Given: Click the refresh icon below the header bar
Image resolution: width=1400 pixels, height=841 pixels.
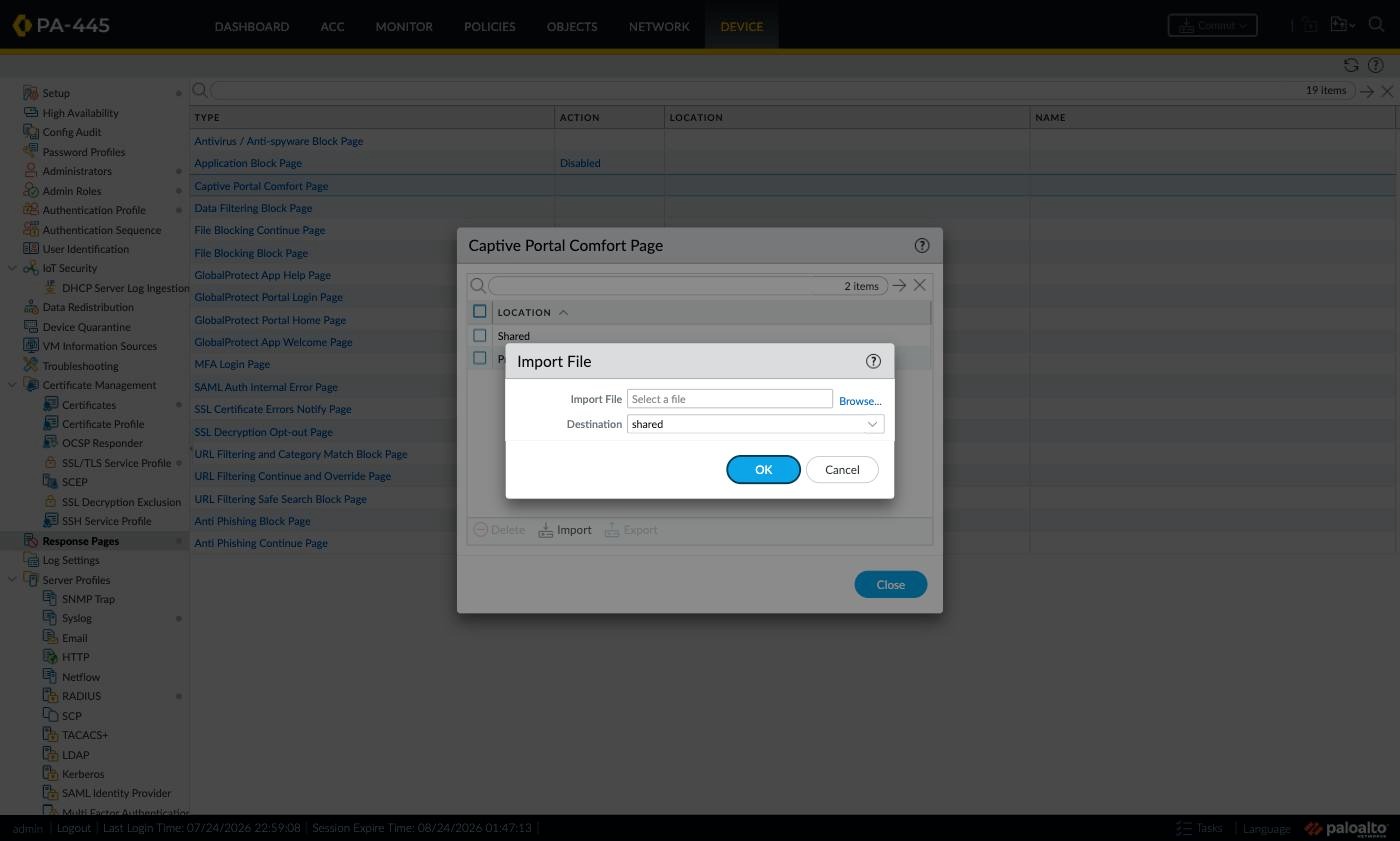Looking at the screenshot, I should (x=1351, y=65).
